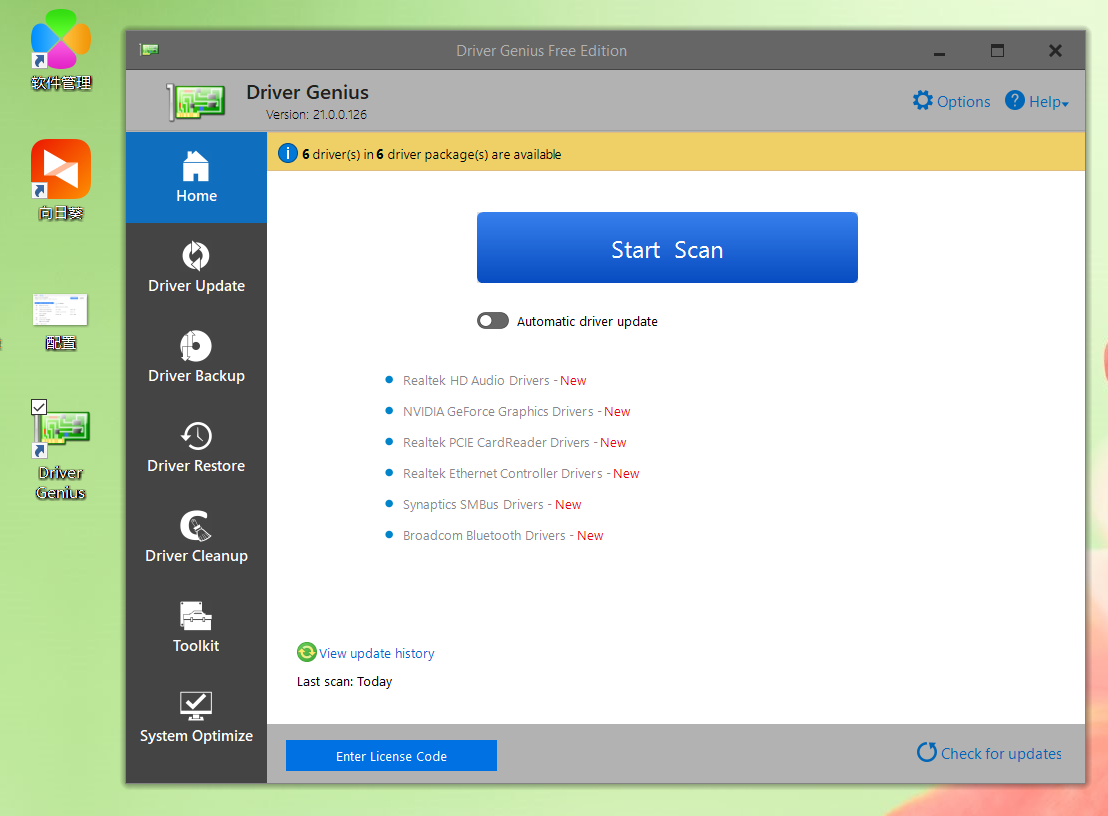Screen dimensions: 1108x816
Task: Click Start Scan to begin scanning
Action: pyautogui.click(x=667, y=247)
